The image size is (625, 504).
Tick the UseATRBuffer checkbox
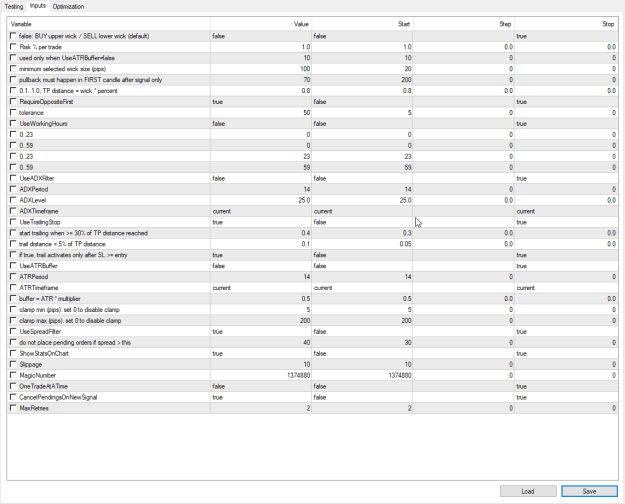[x=14, y=266]
